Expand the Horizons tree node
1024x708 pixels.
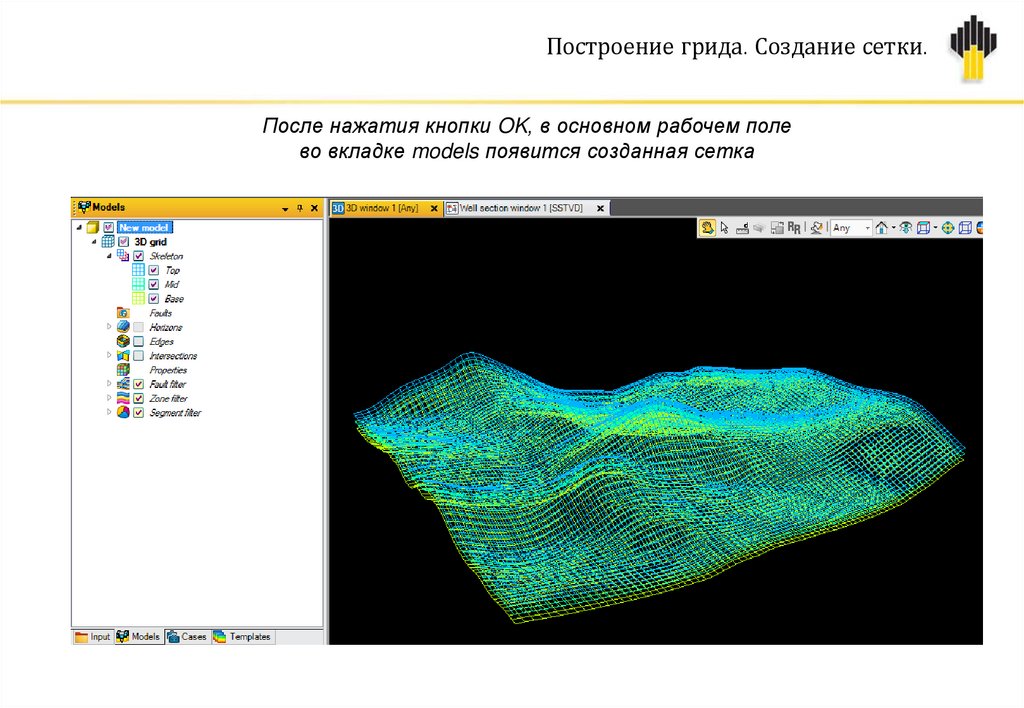(108, 327)
